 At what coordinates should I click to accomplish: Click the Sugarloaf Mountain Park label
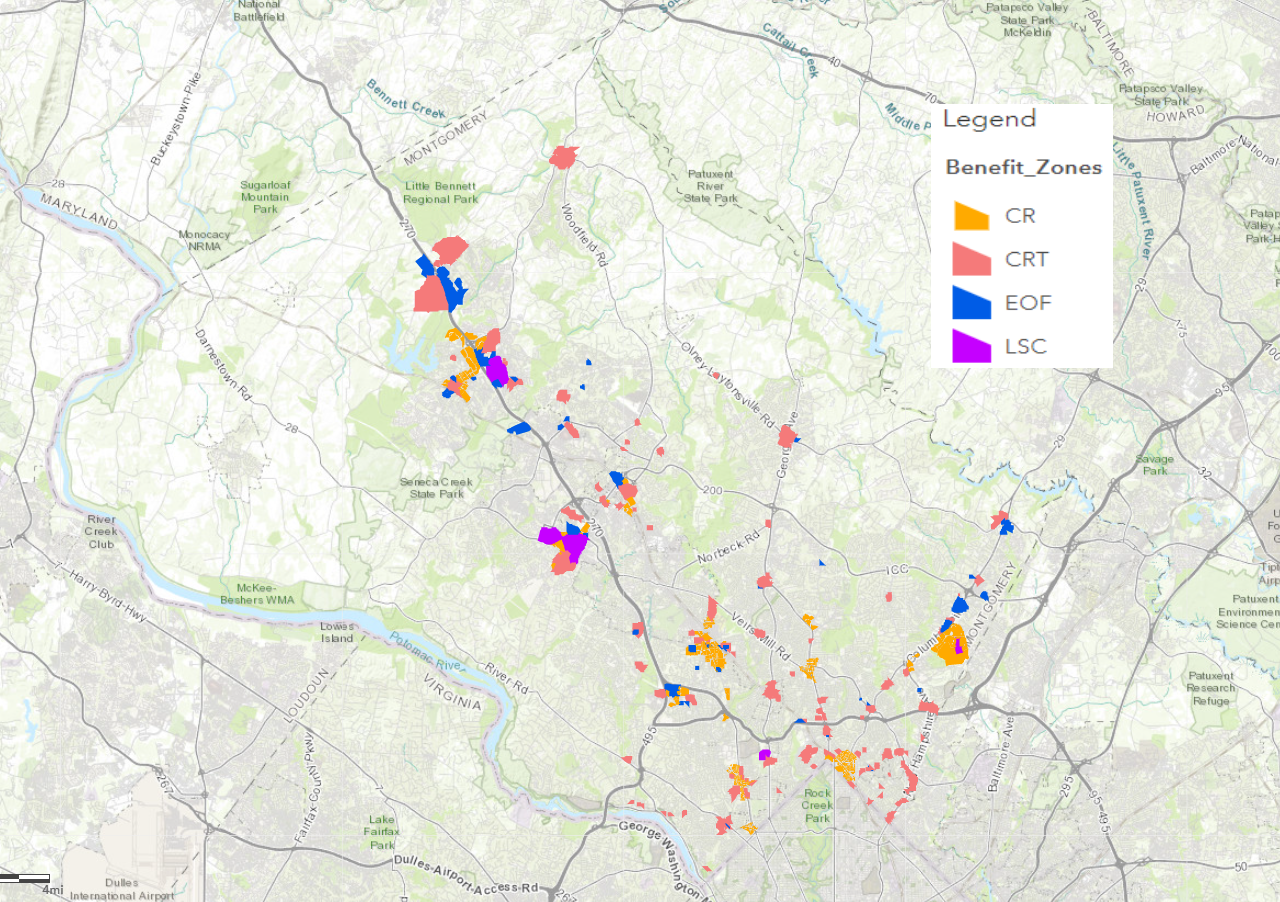(265, 197)
